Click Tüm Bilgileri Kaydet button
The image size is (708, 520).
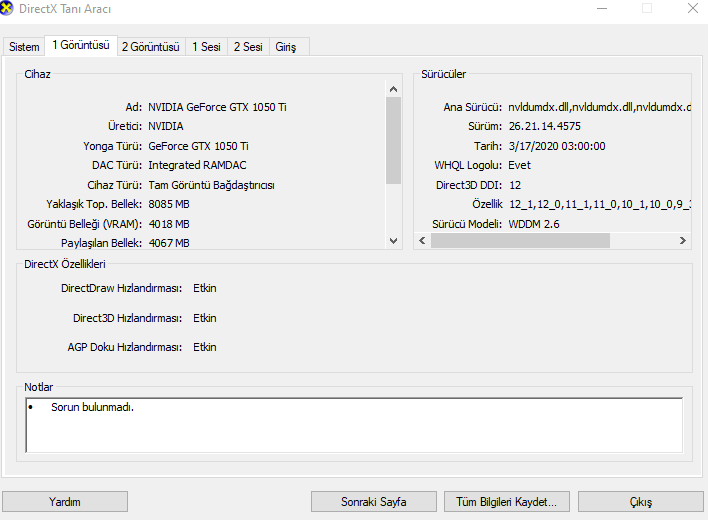(507, 501)
